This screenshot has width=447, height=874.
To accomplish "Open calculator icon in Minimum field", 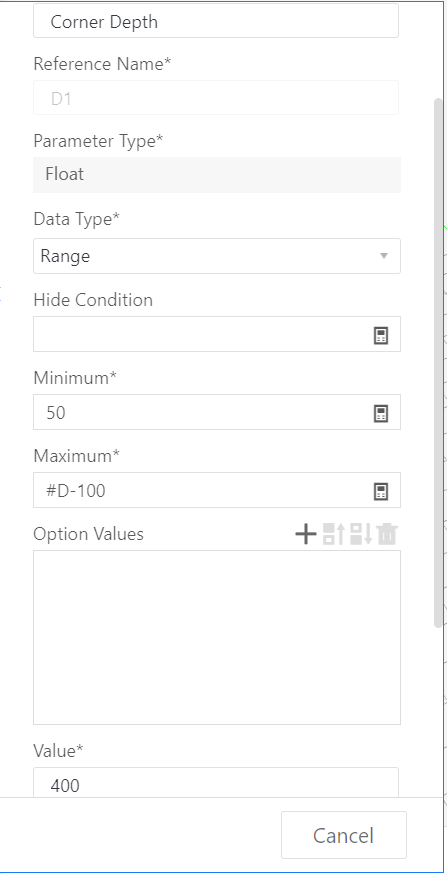I will [x=381, y=413].
